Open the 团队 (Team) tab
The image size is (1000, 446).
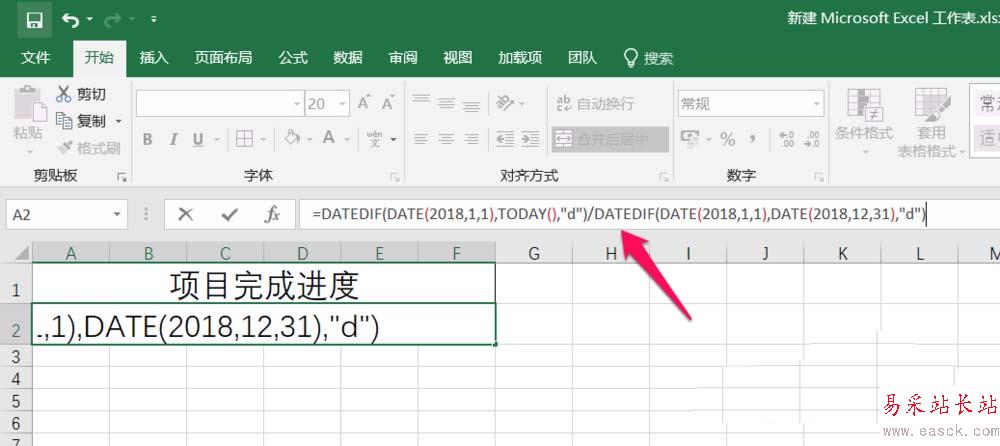(x=582, y=58)
